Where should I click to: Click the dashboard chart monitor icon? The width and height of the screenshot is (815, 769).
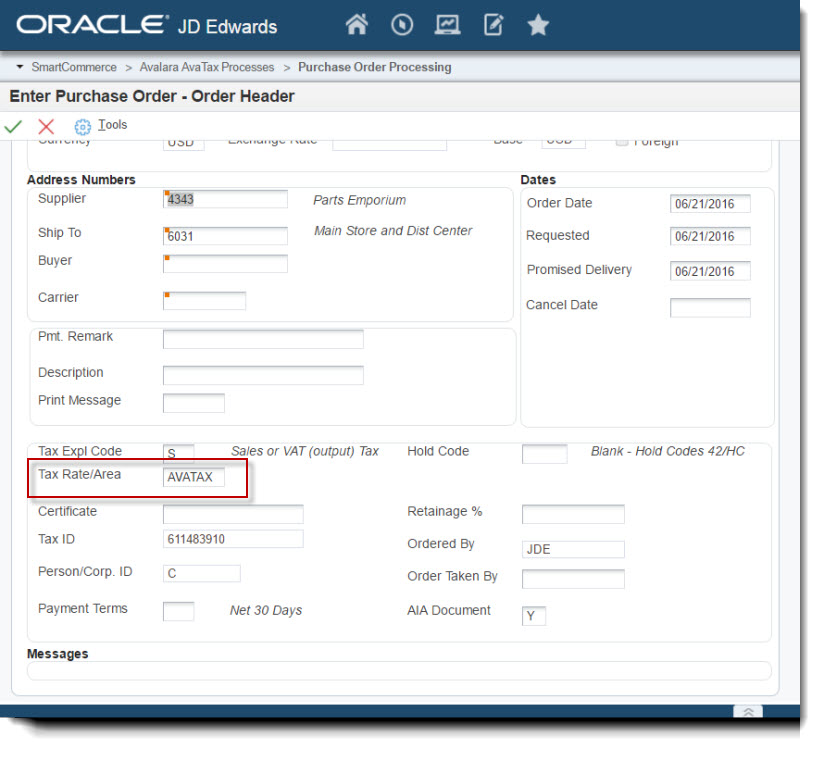click(447, 25)
